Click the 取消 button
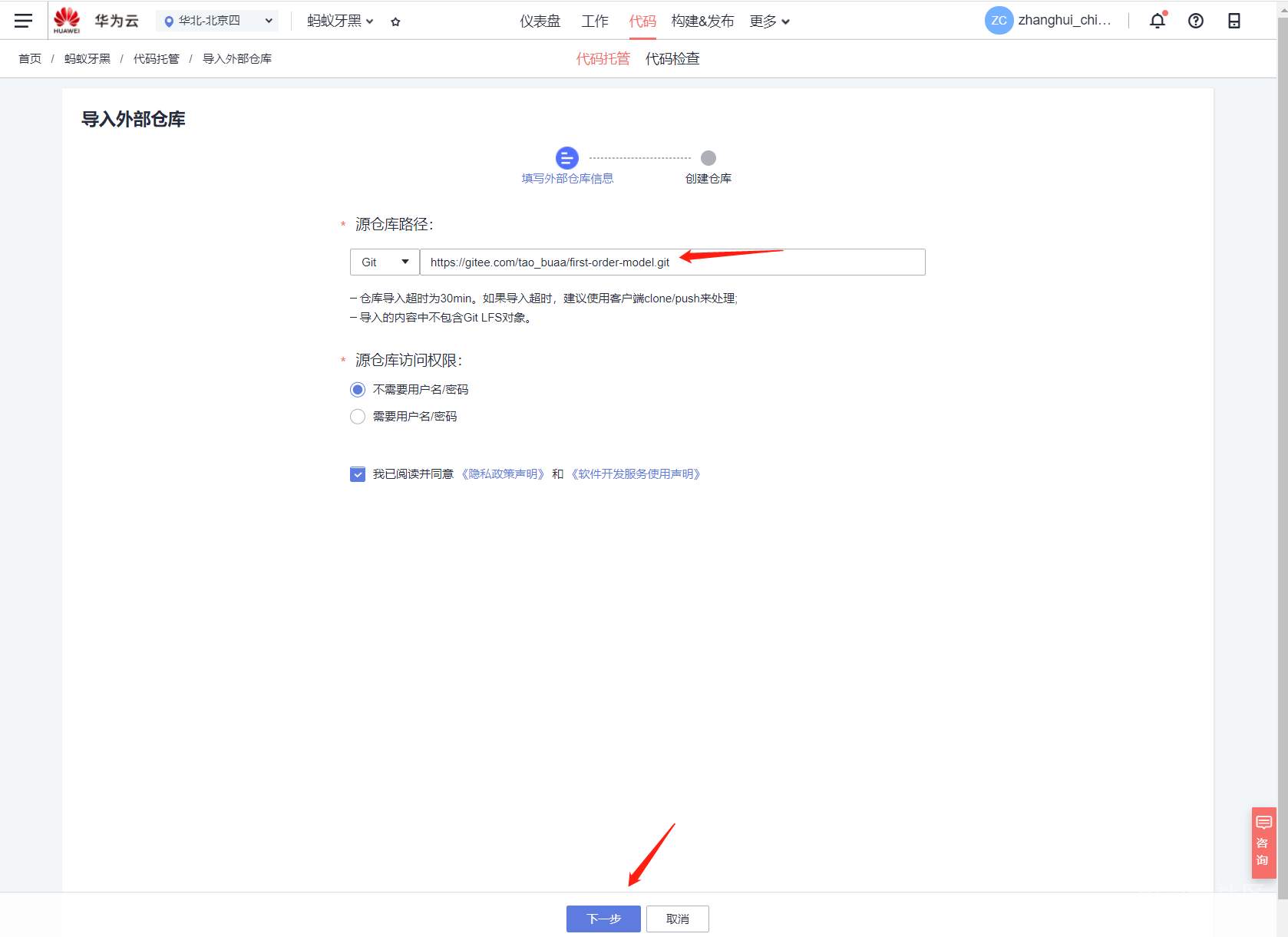Screen dimensions: 1288x937 pyautogui.click(x=677, y=919)
